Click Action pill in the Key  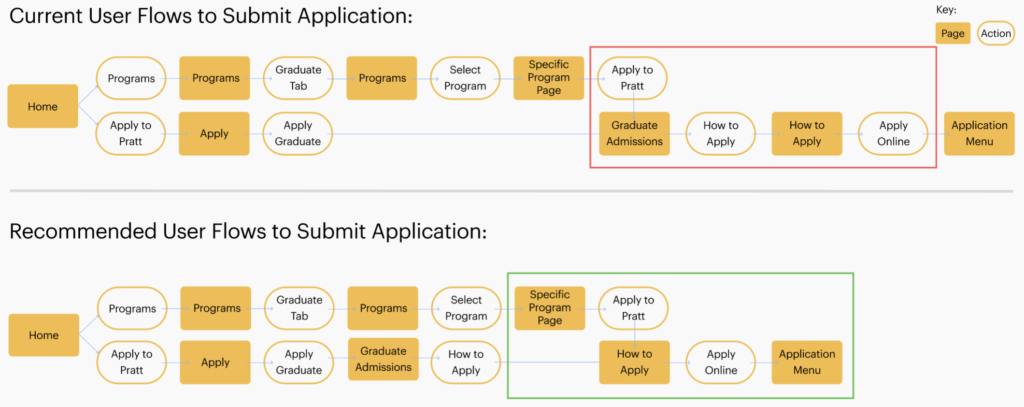[996, 33]
